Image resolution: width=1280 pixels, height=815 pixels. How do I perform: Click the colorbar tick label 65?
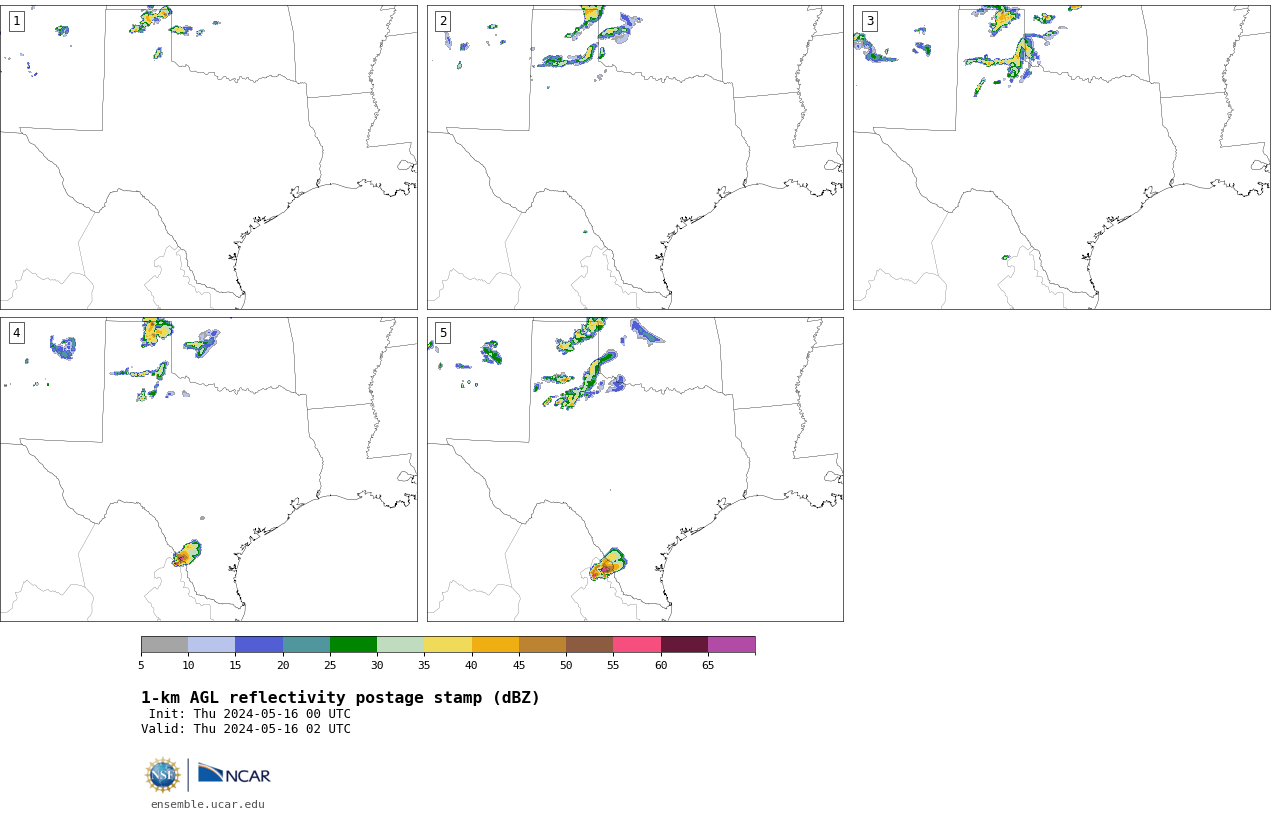point(708,665)
